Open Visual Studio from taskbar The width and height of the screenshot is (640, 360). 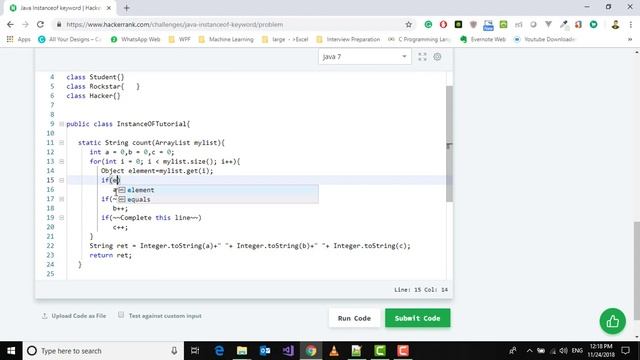pyautogui.click(x=288, y=351)
